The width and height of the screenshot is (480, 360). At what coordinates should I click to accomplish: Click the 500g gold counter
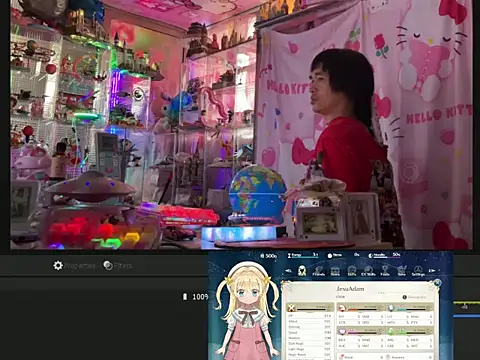click(269, 256)
